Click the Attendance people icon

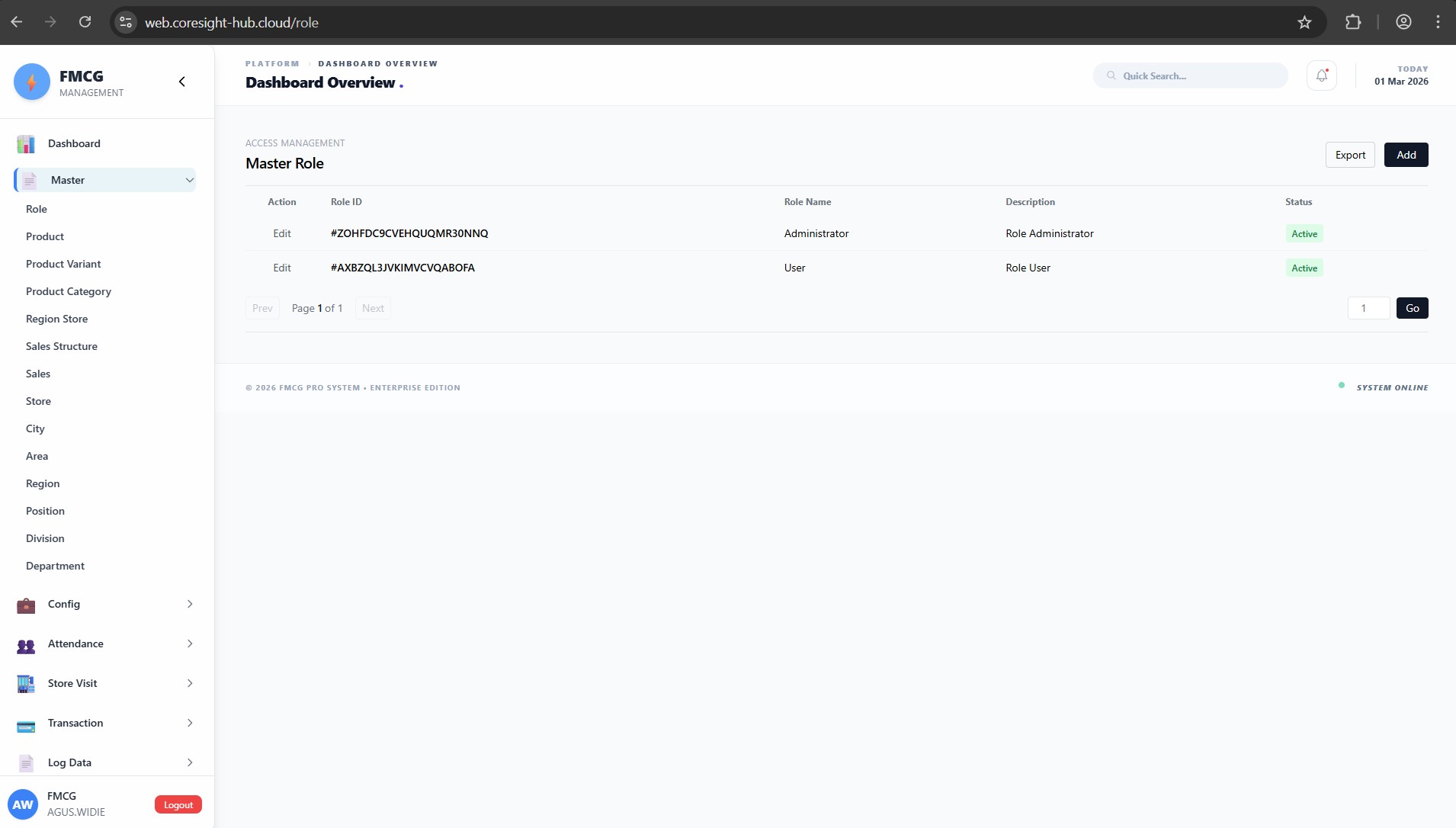pos(26,645)
